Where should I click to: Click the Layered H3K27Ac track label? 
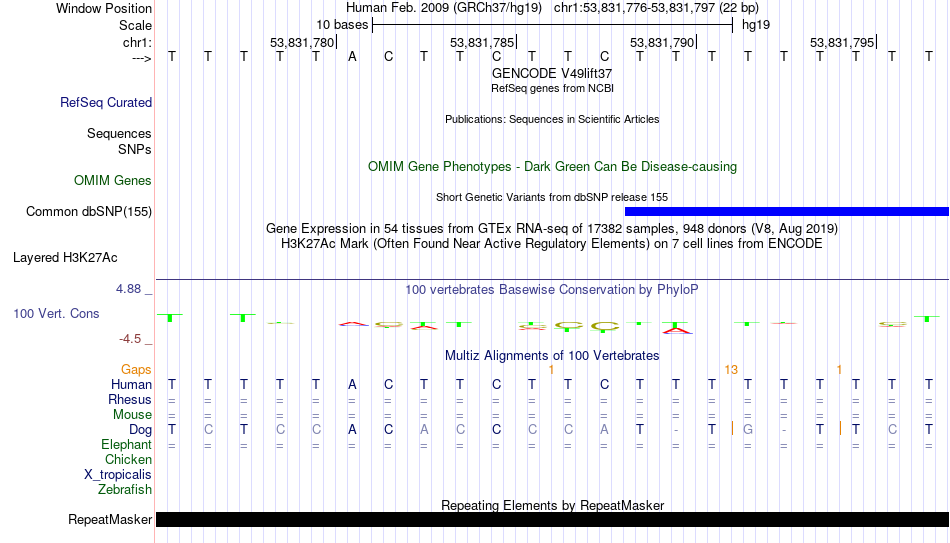click(x=65, y=258)
